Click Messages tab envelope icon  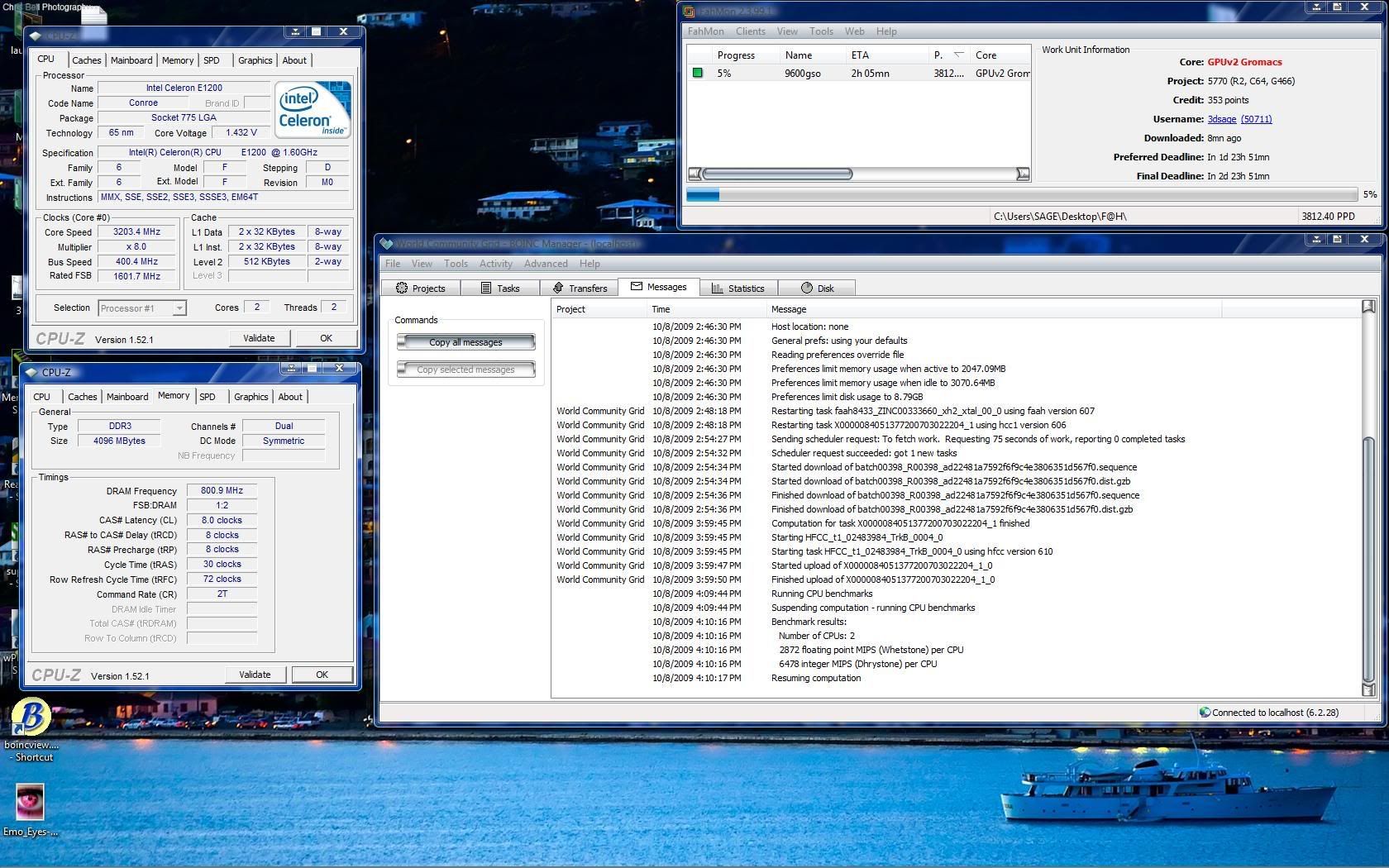636,286
